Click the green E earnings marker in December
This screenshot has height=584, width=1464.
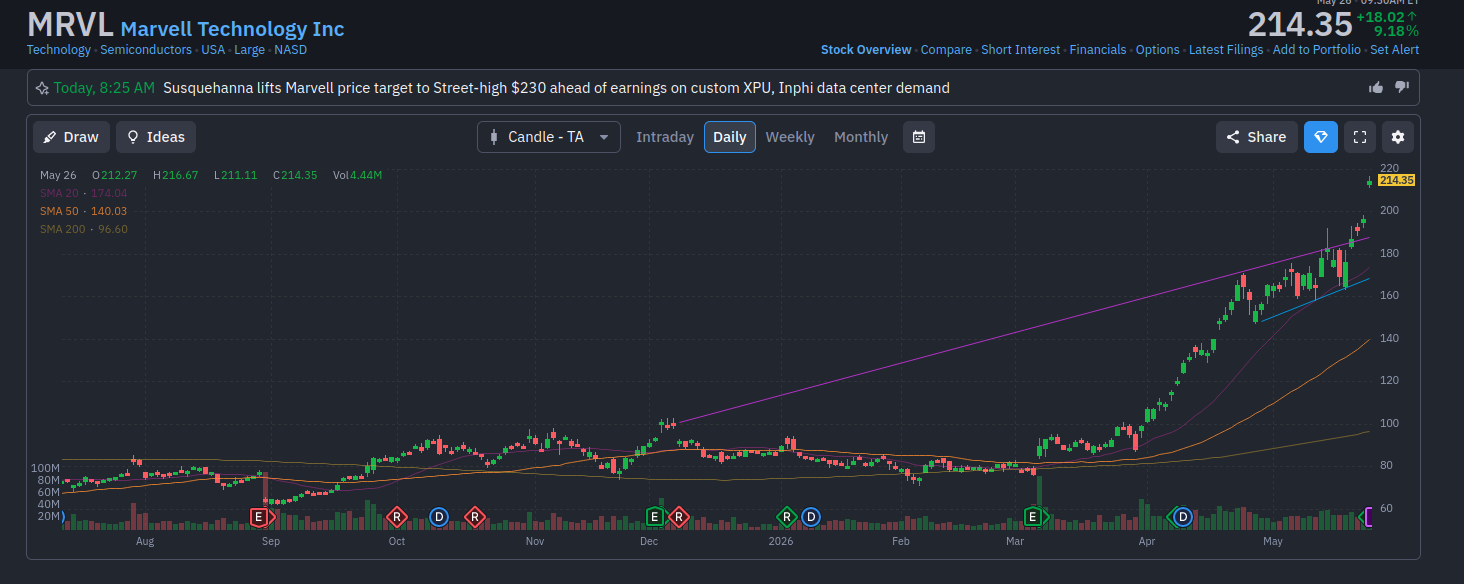coord(654,517)
